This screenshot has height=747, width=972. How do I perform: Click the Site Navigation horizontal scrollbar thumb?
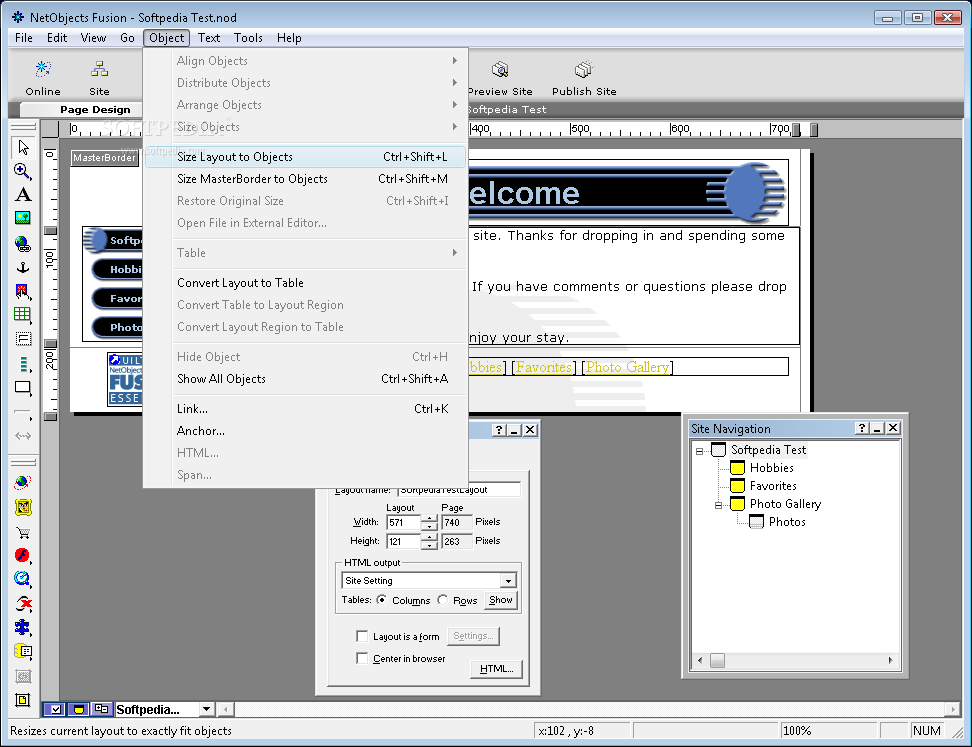717,661
